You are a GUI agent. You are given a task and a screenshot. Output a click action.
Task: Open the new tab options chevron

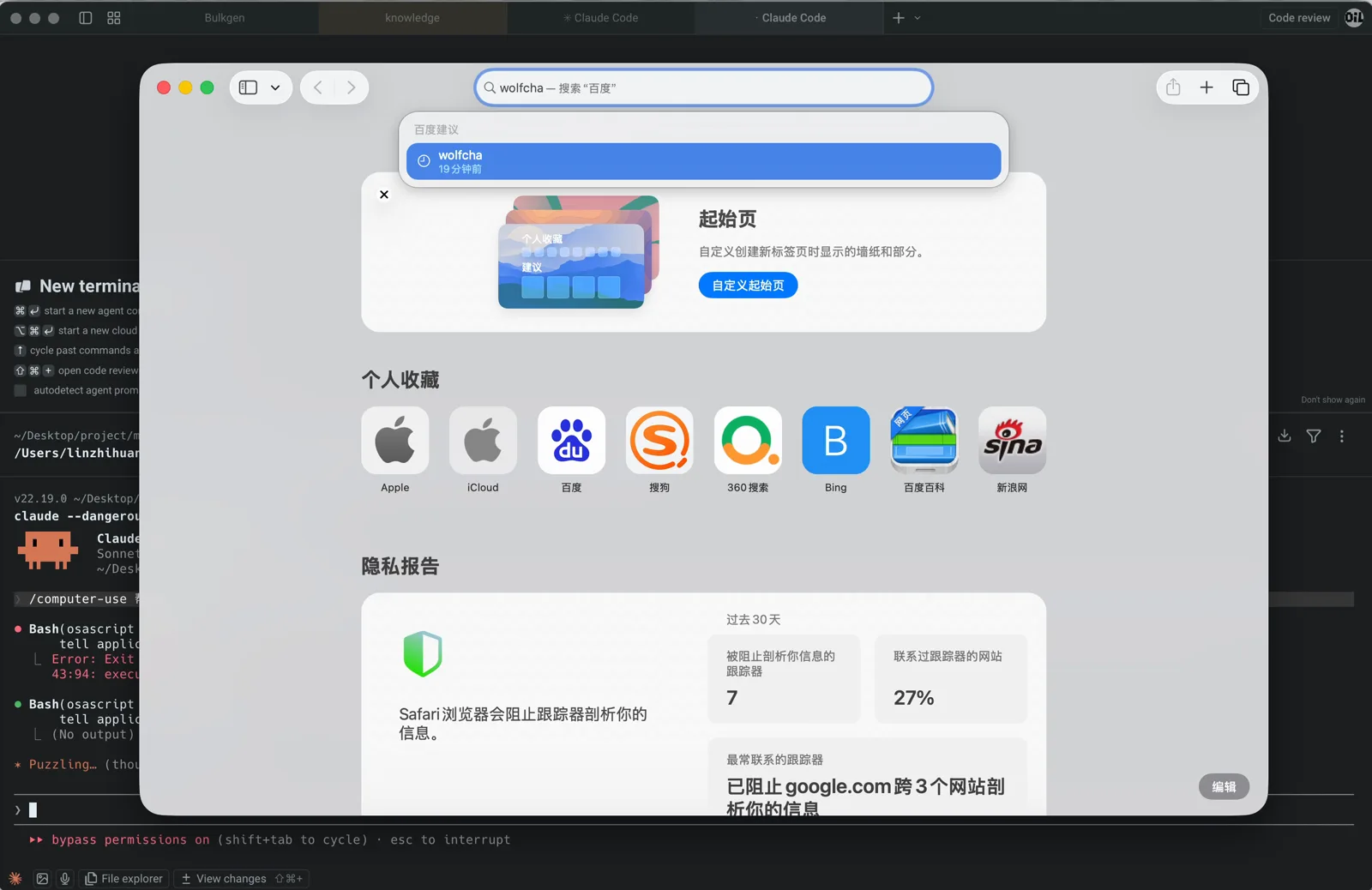pyautogui.click(x=918, y=17)
